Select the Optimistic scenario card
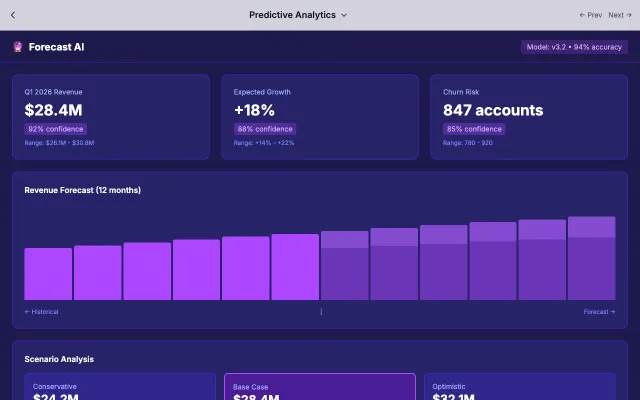The image size is (640, 400). coord(520,387)
